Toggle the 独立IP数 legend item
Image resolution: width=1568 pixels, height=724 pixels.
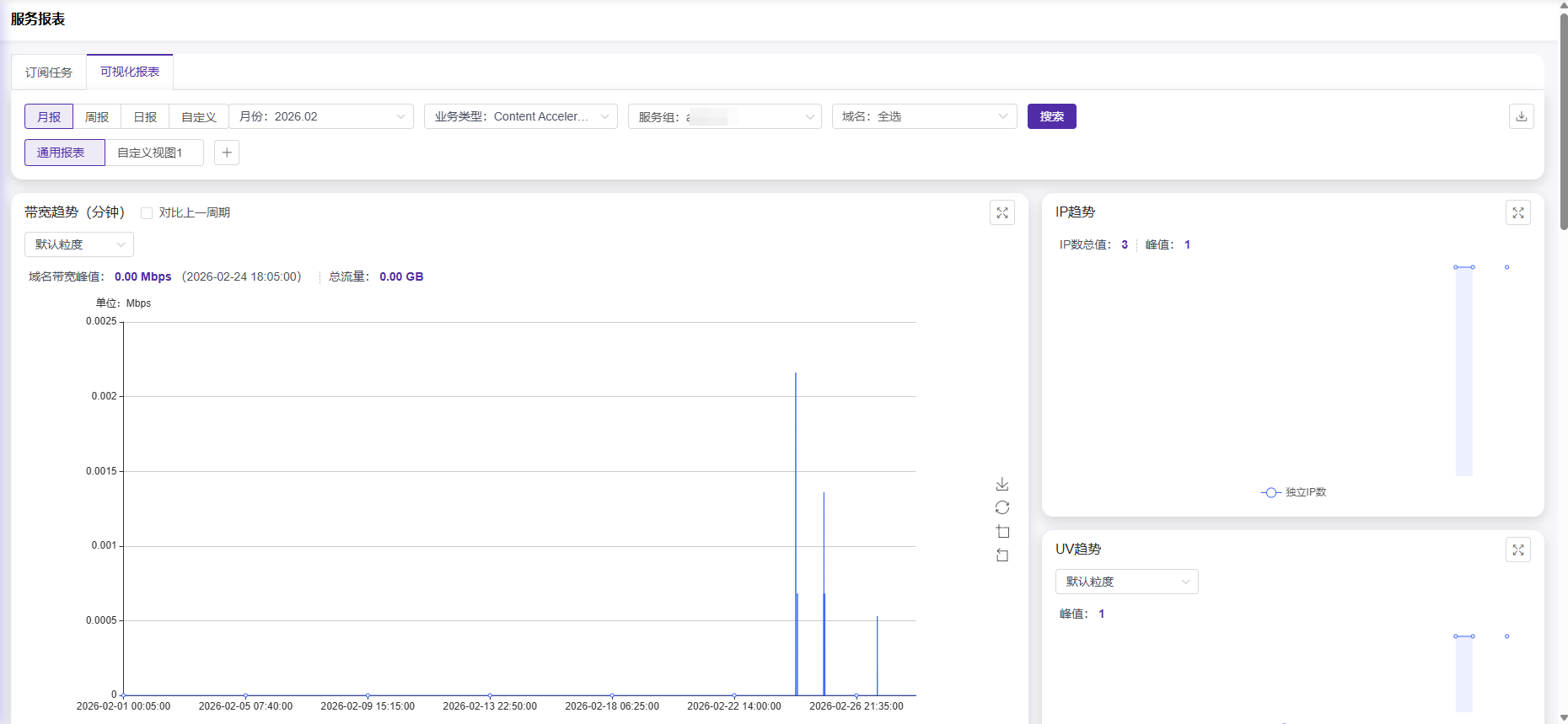click(x=1293, y=492)
